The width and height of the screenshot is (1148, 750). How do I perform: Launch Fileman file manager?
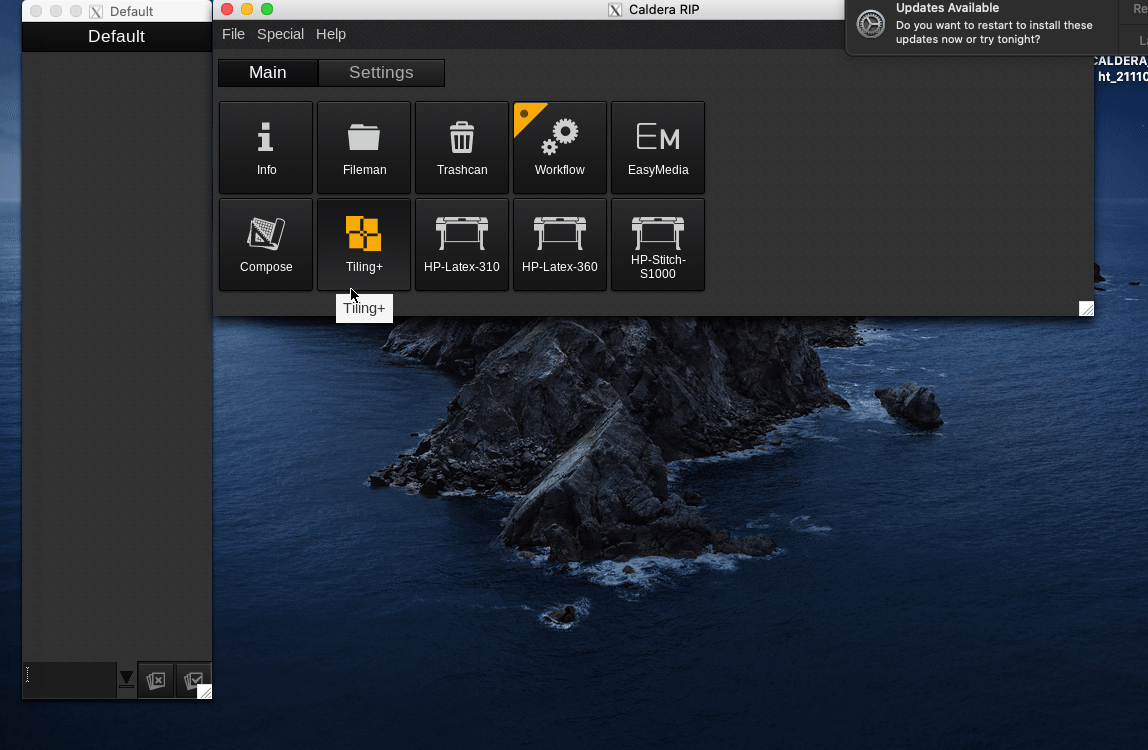pyautogui.click(x=363, y=147)
